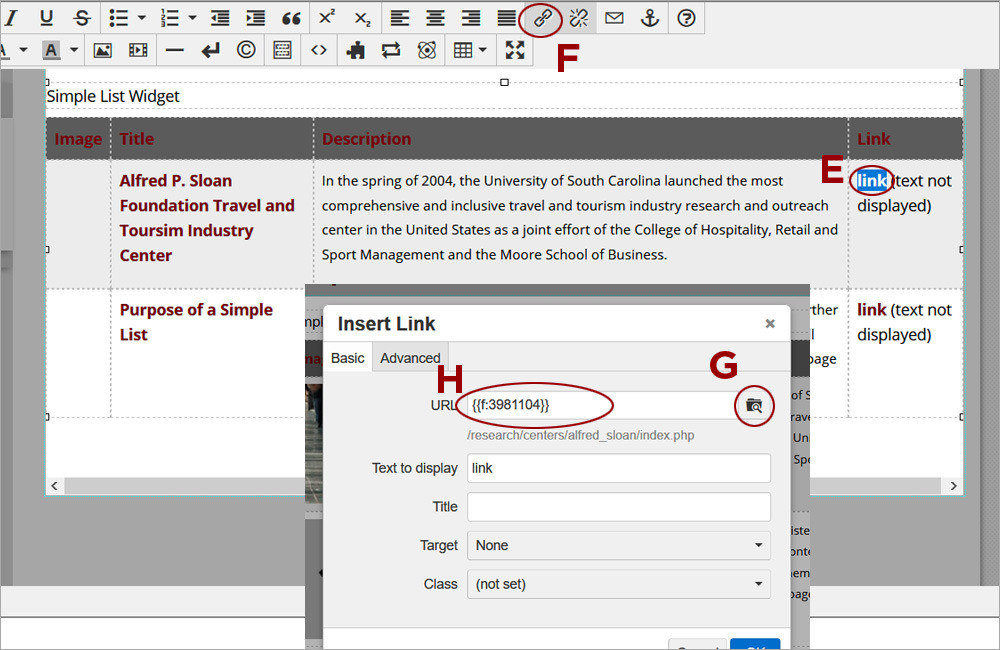Click the Insert/Edit Link chain icon
Screen dimensions: 1000x650
[x=542, y=18]
